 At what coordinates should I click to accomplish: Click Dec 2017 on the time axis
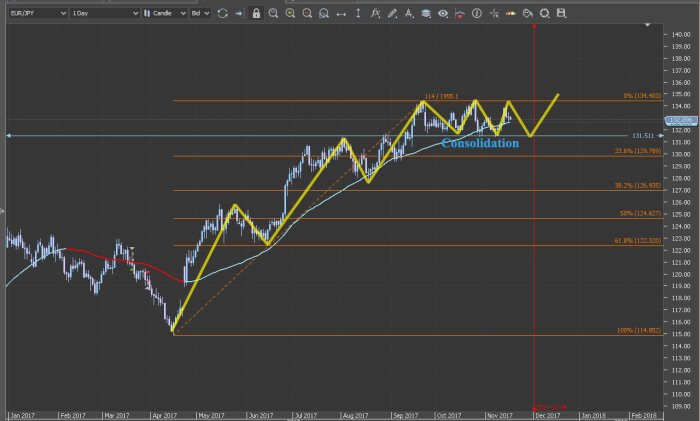point(547,416)
